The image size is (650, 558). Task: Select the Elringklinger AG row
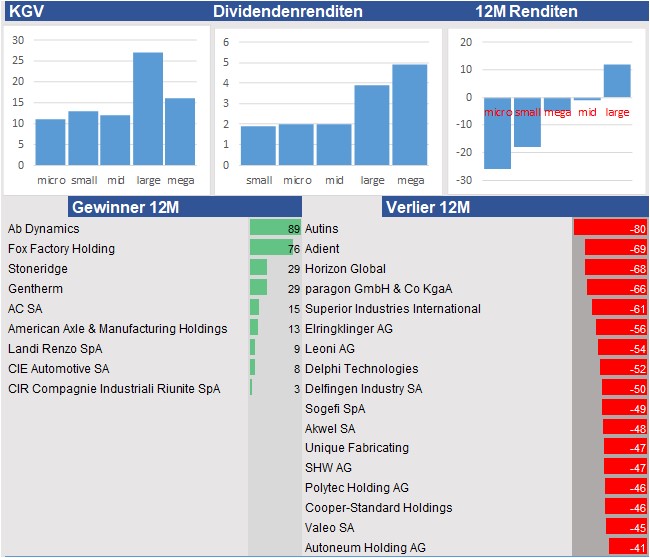[x=476, y=328]
